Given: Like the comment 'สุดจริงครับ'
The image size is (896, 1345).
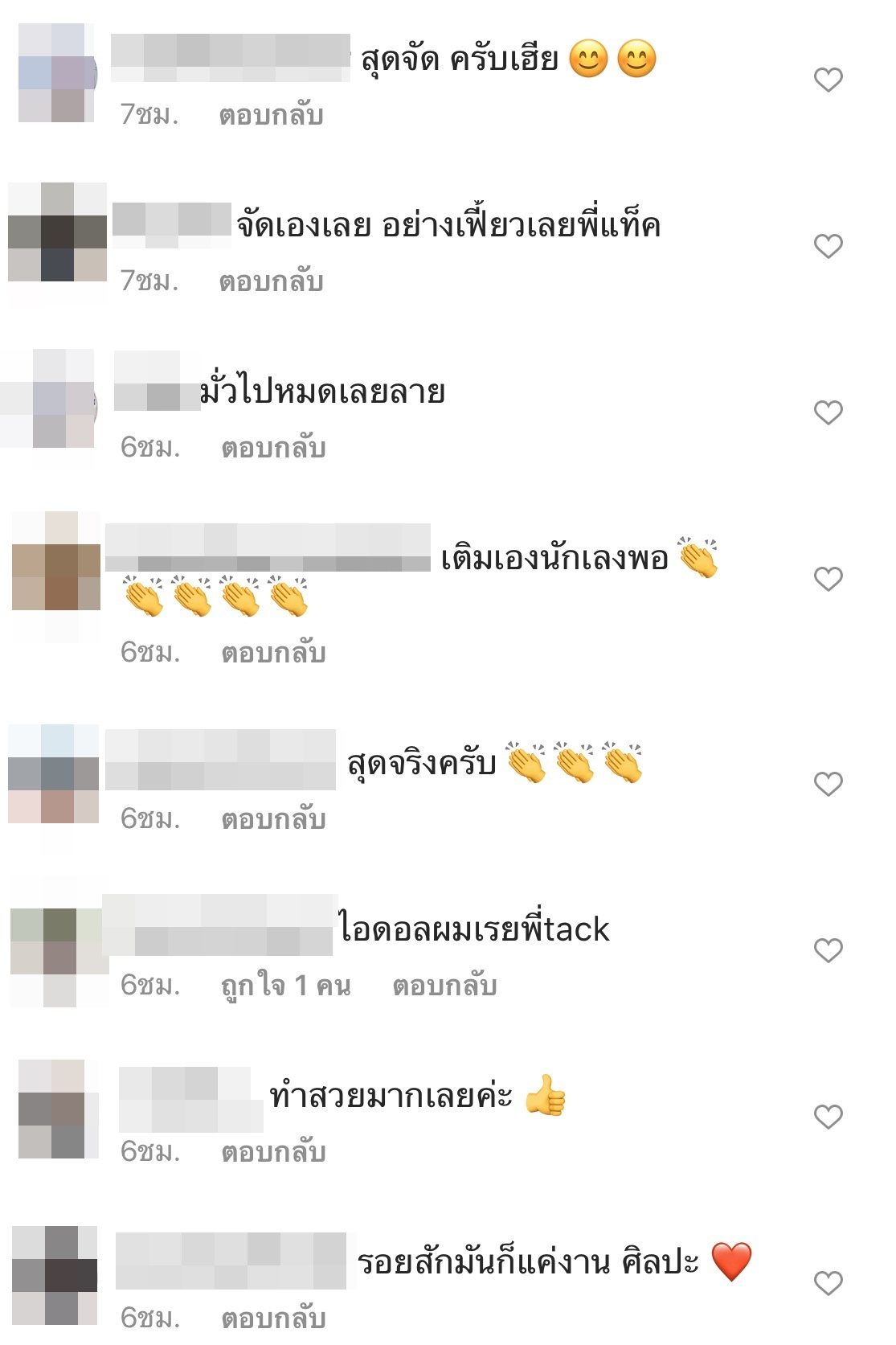Looking at the screenshot, I should [x=828, y=784].
